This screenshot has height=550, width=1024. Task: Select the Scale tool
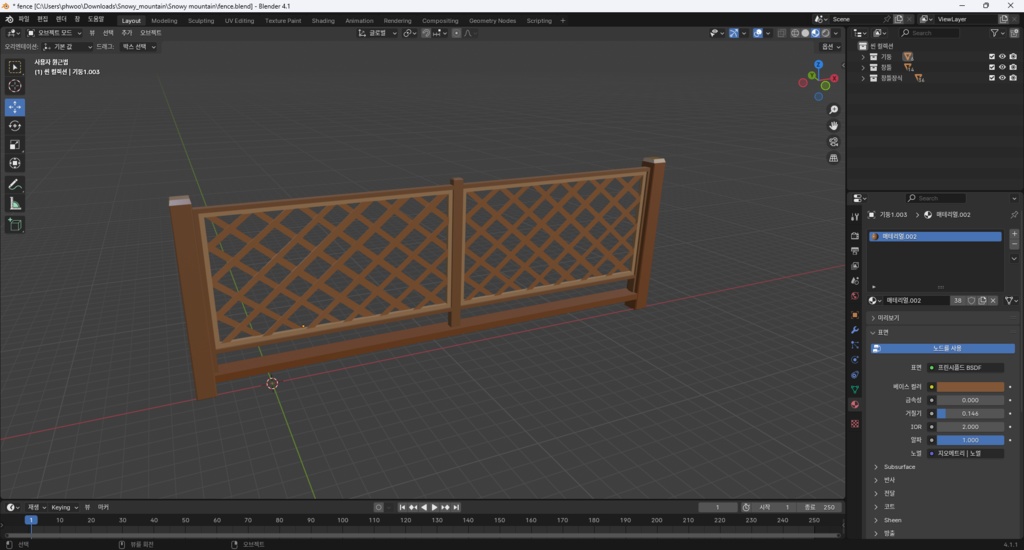click(14, 144)
